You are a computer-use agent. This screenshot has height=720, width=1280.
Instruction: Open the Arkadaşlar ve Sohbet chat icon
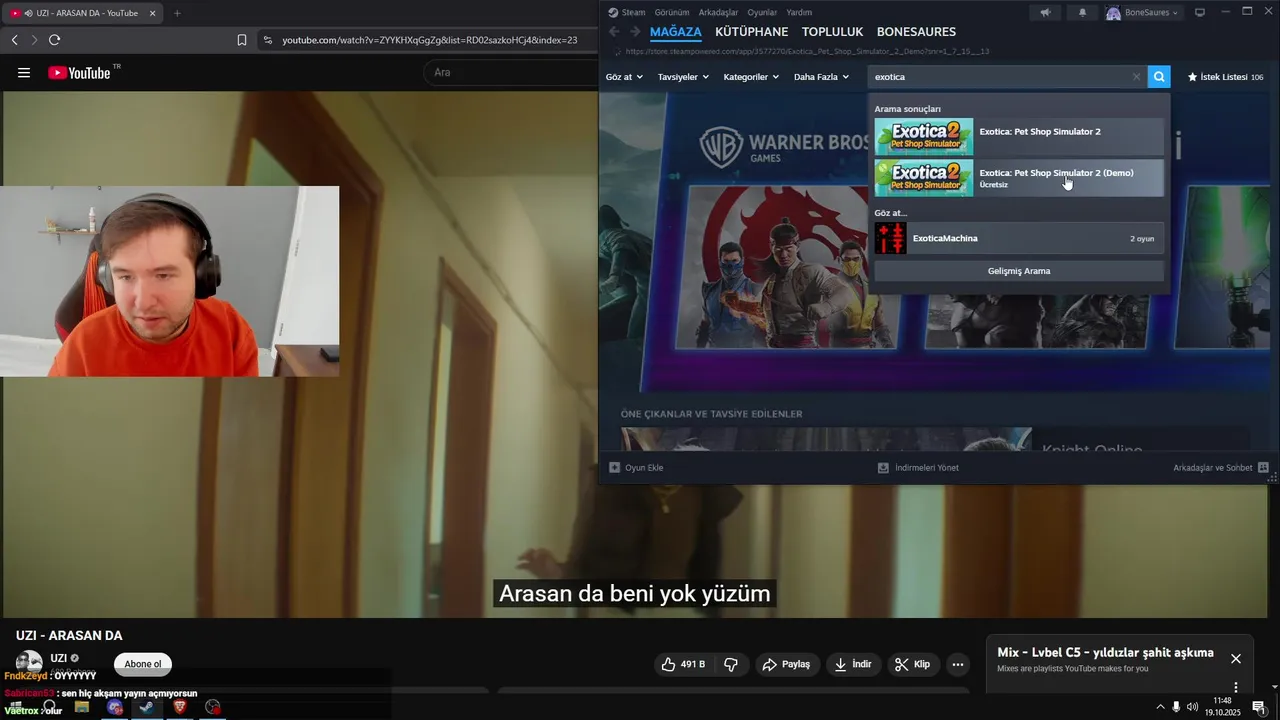(x=1263, y=467)
